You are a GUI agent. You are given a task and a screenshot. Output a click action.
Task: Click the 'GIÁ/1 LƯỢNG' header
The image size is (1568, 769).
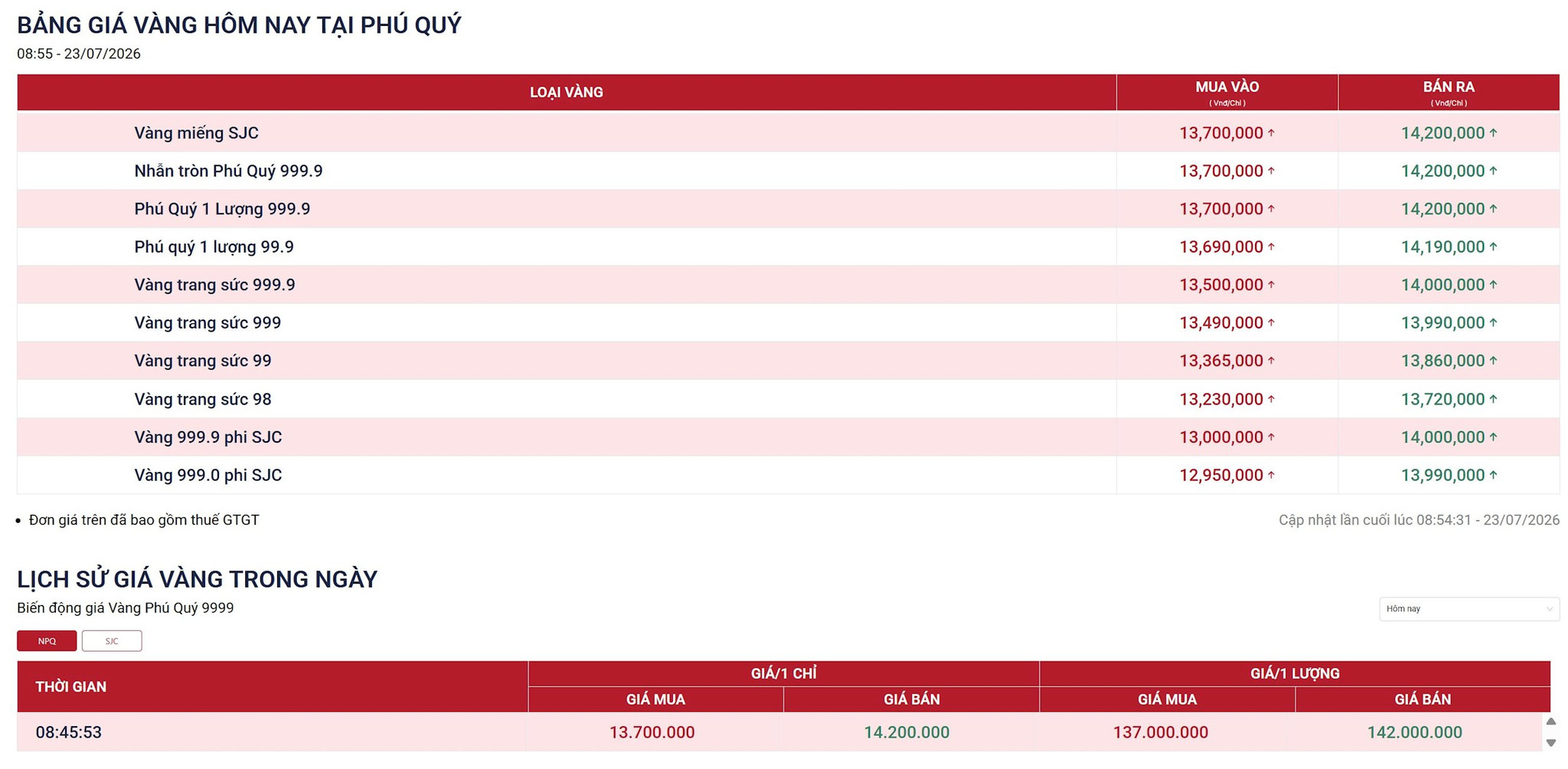[1295, 673]
